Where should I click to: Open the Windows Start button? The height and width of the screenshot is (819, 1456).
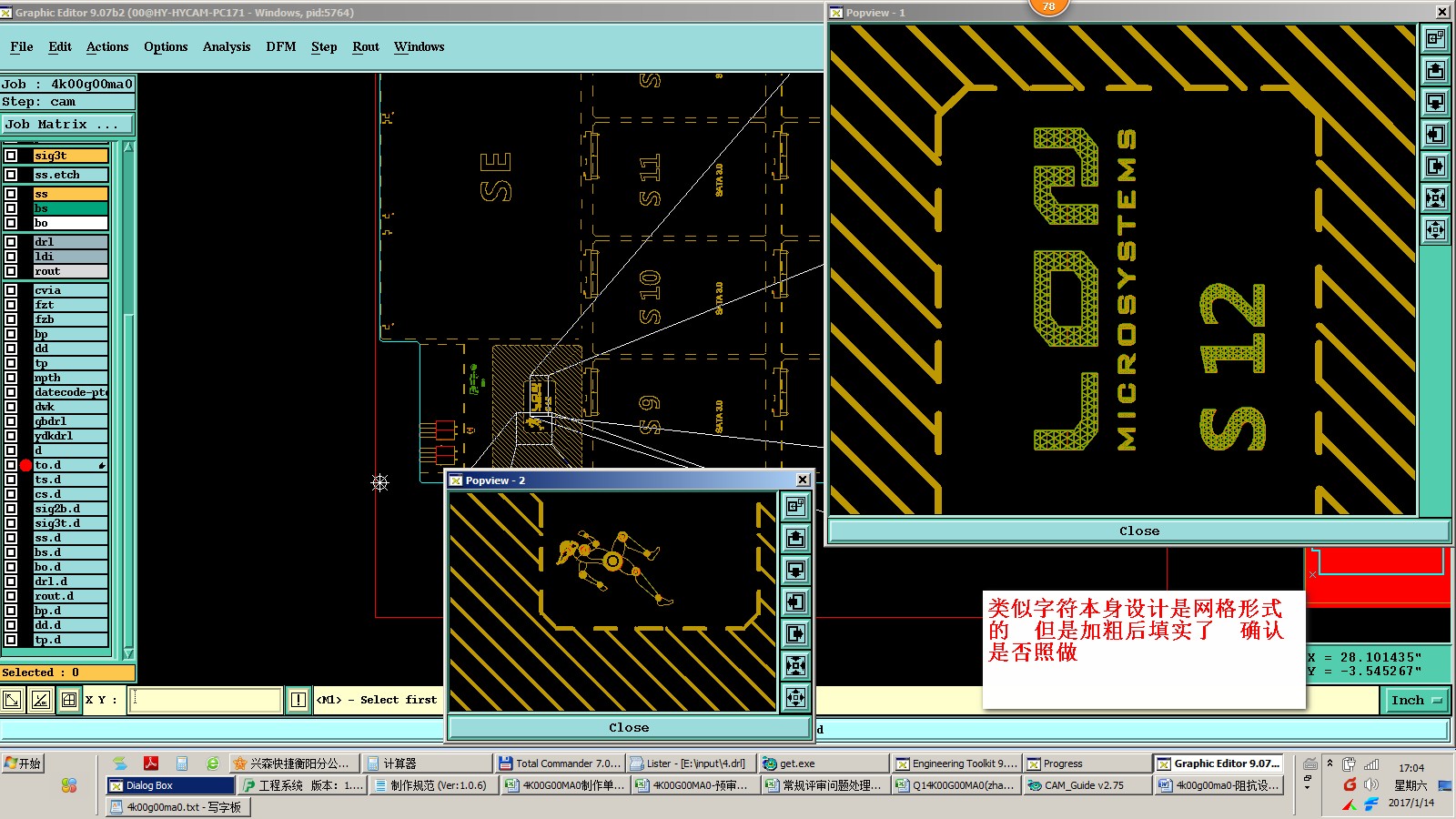pyautogui.click(x=23, y=763)
